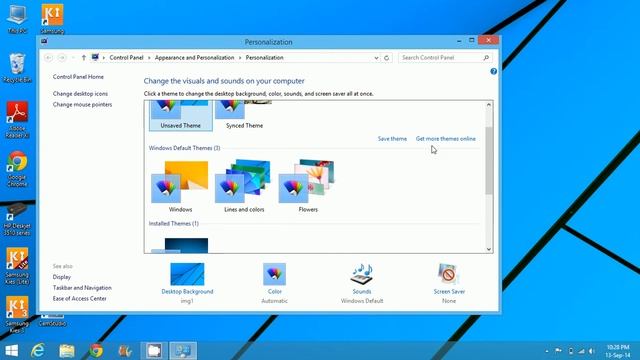Viewport: 640px width, 360px height.
Task: Open Control Panel Home link
Action: [x=78, y=77]
